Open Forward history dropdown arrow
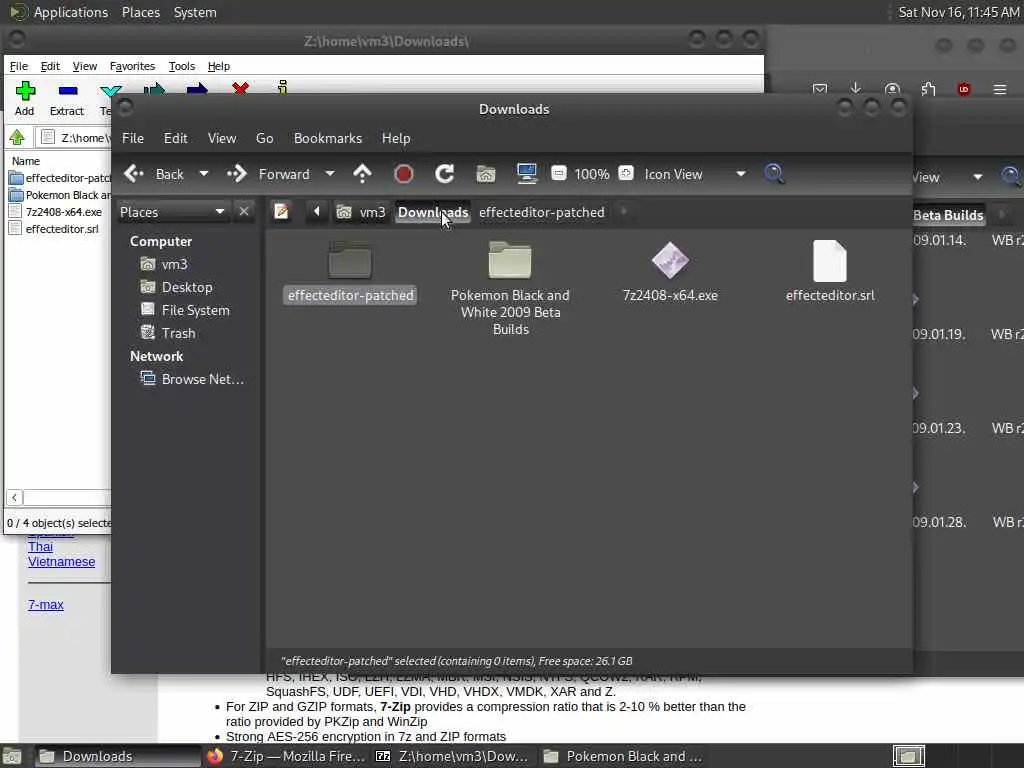1024x768 pixels. click(x=330, y=174)
